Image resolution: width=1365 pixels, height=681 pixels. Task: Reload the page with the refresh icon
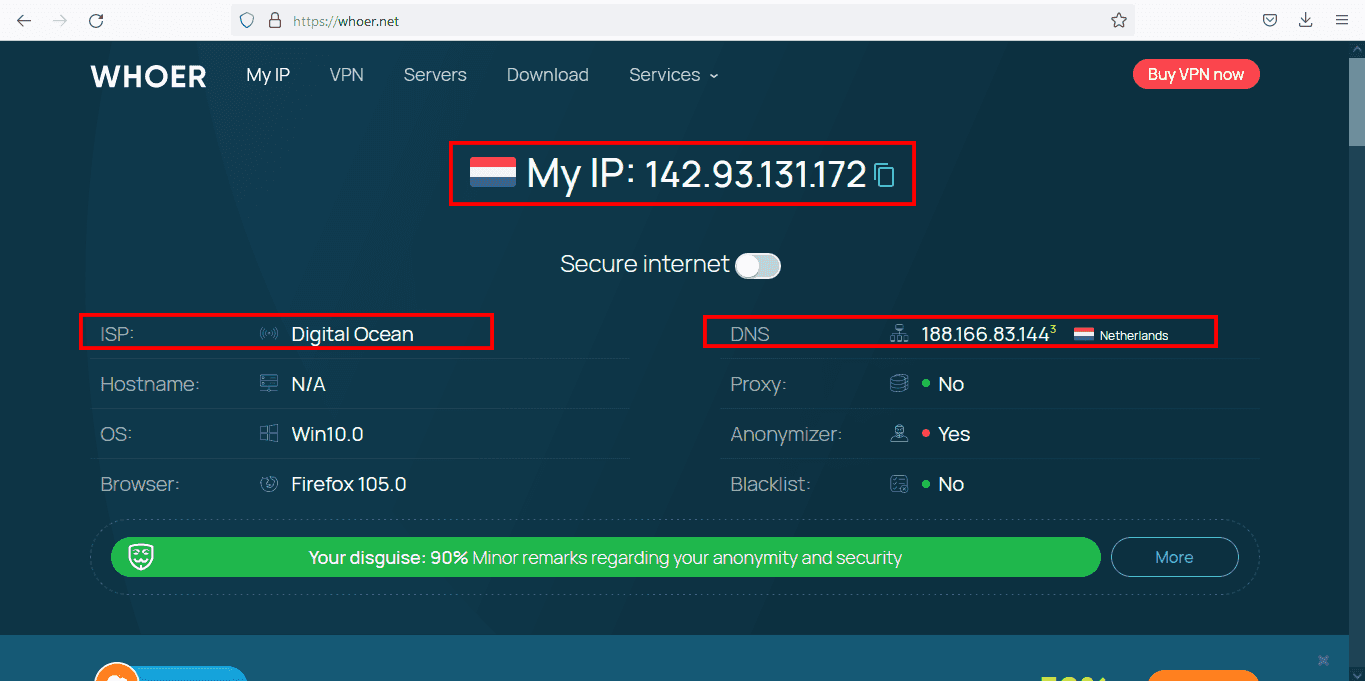[96, 20]
